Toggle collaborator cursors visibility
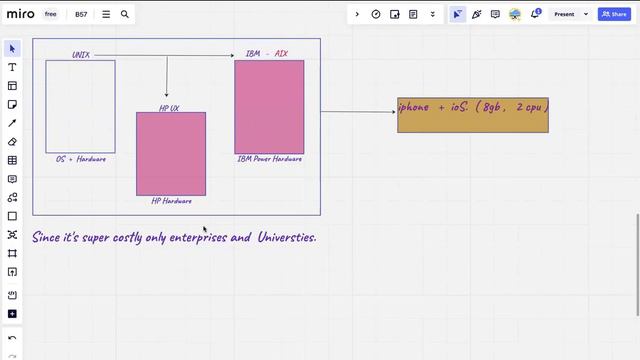Image resolution: width=640 pixels, height=360 pixels. 458,14
